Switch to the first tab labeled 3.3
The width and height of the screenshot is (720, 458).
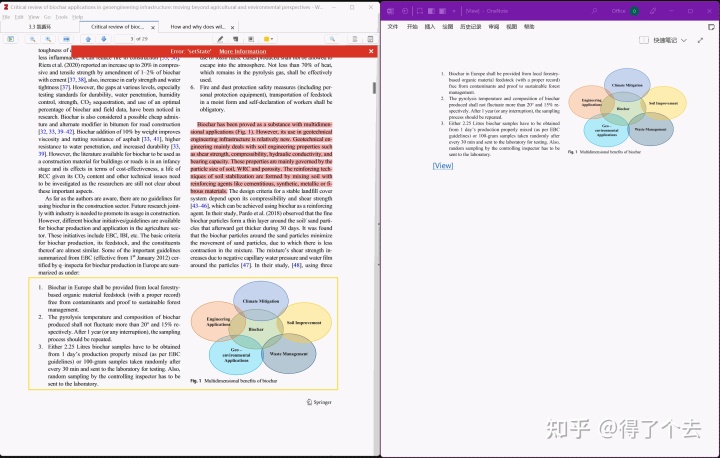[40, 27]
